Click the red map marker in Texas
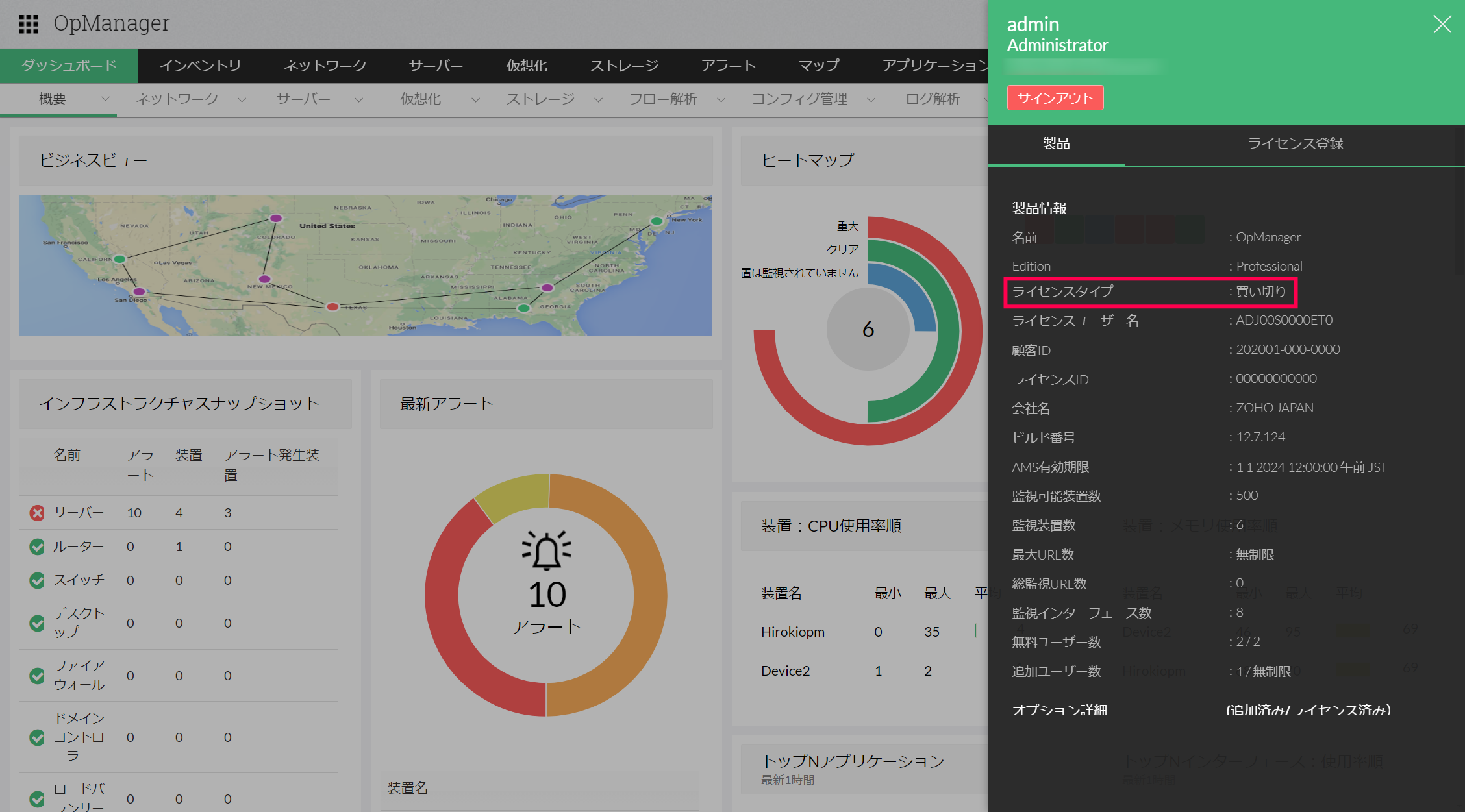Viewport: 1465px width, 812px height. click(x=332, y=306)
